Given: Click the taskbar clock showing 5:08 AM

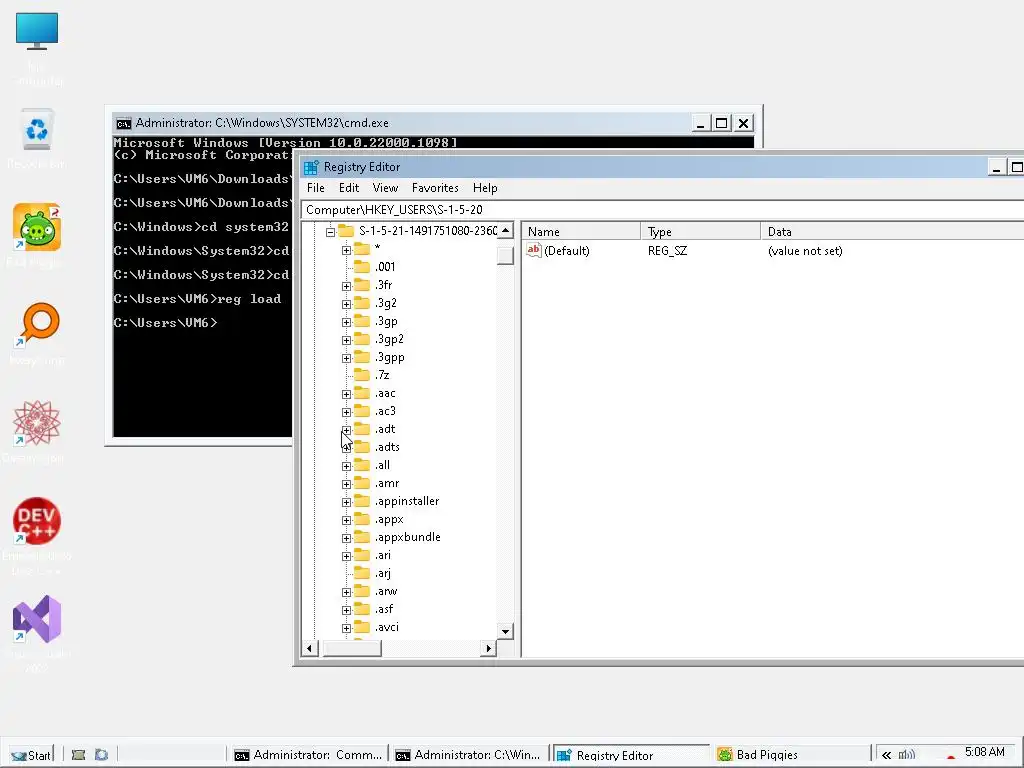Looking at the screenshot, I should point(984,752).
